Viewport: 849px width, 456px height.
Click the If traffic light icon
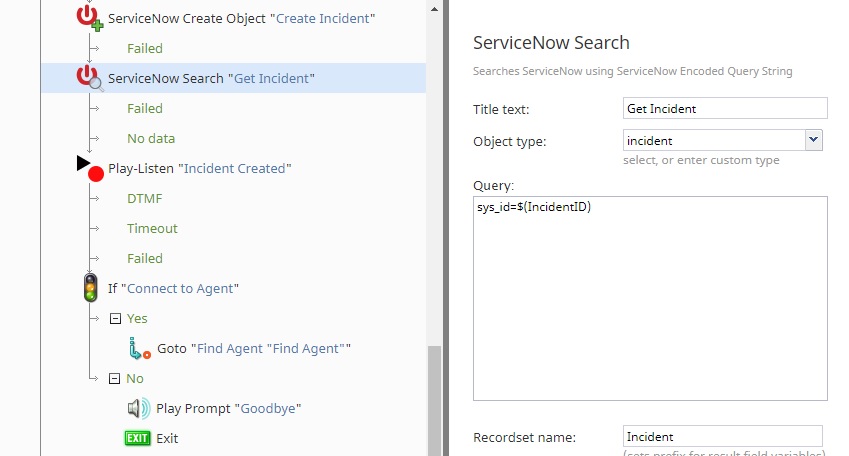pyautogui.click(x=90, y=288)
